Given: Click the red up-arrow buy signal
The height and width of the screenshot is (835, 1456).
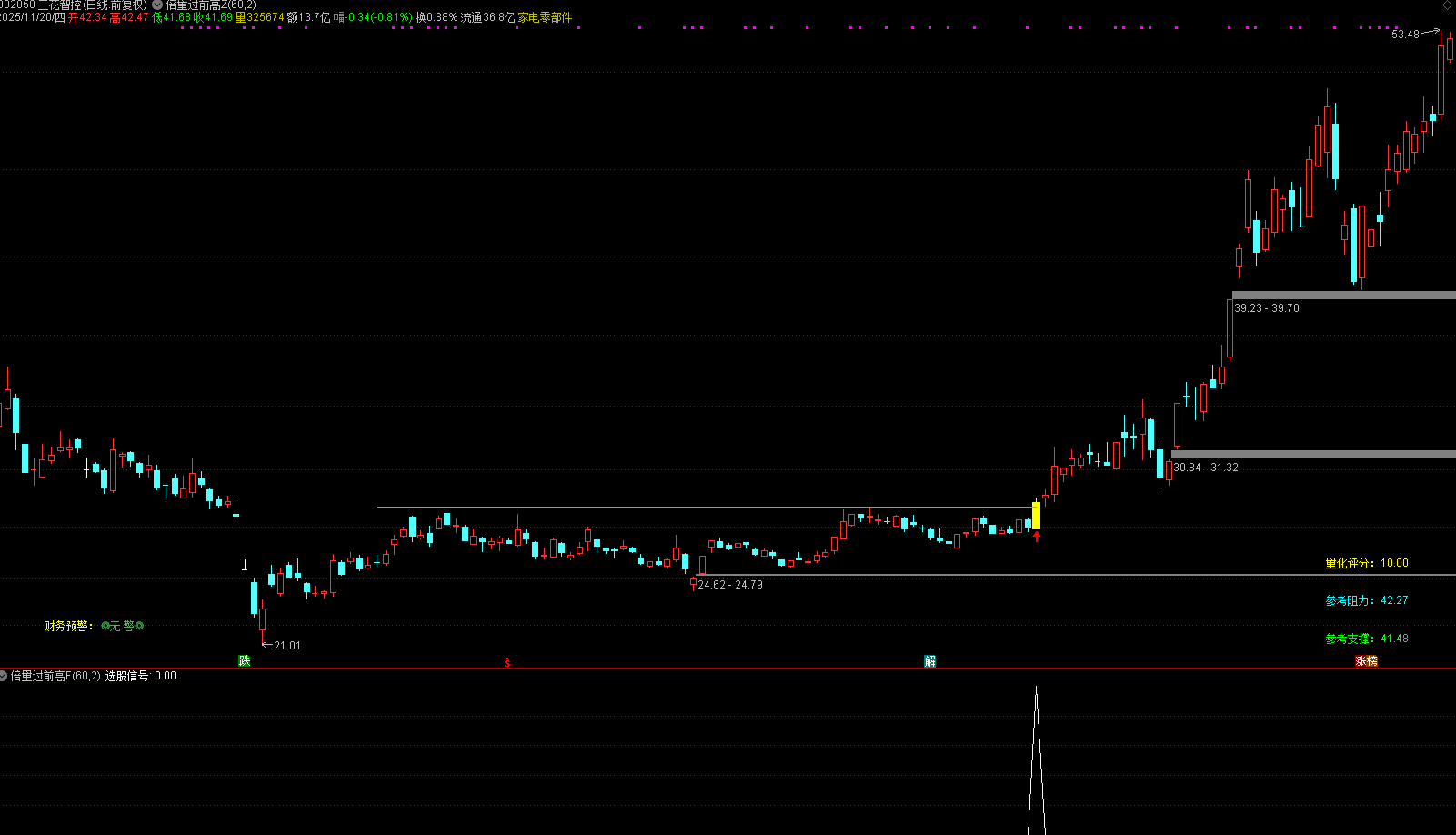Looking at the screenshot, I should (x=1036, y=537).
